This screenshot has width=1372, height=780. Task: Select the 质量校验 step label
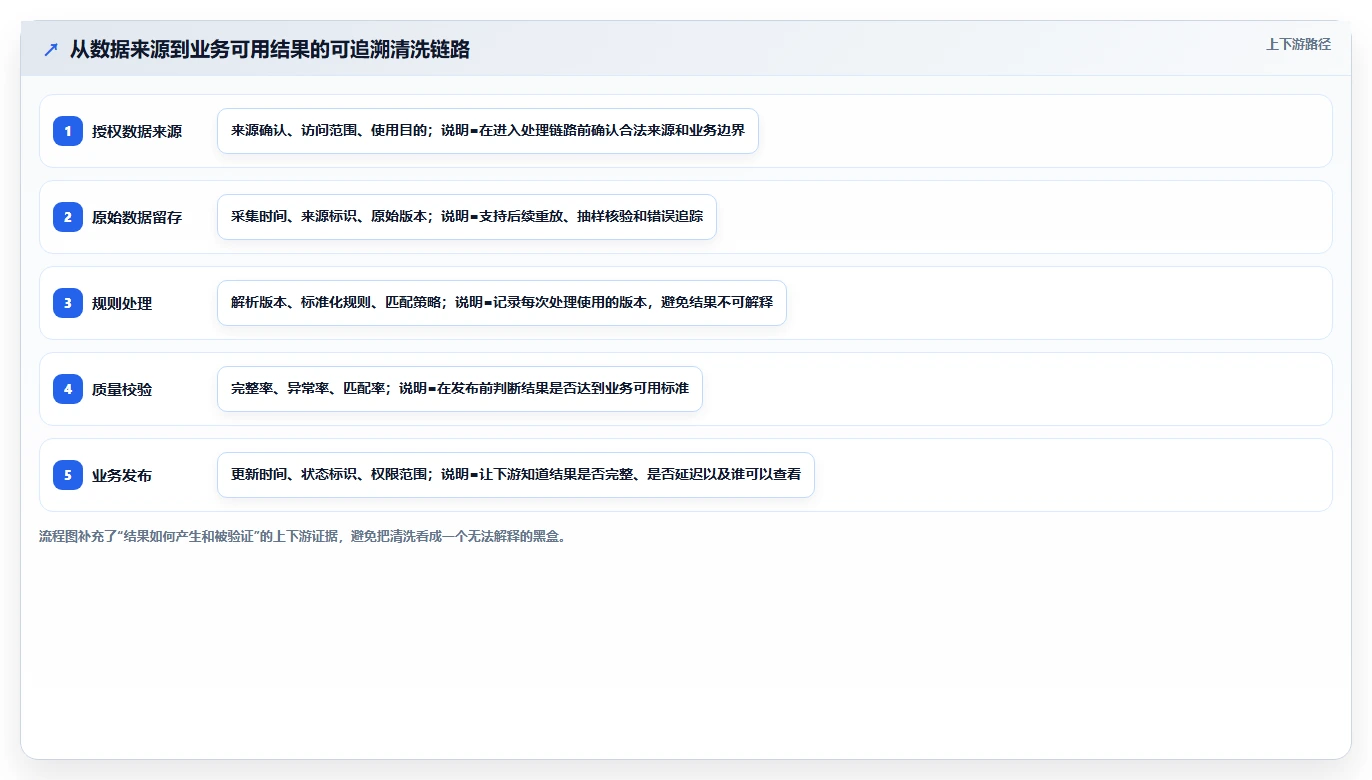coord(122,389)
